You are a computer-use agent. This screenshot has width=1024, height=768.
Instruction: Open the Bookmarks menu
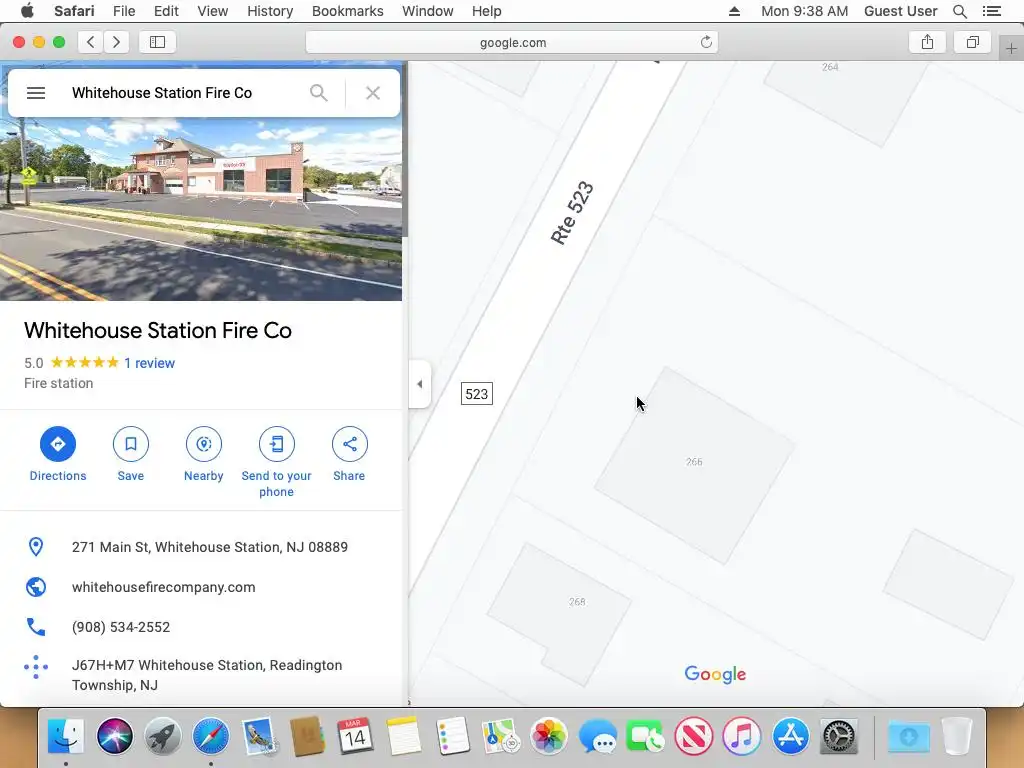[x=347, y=11]
